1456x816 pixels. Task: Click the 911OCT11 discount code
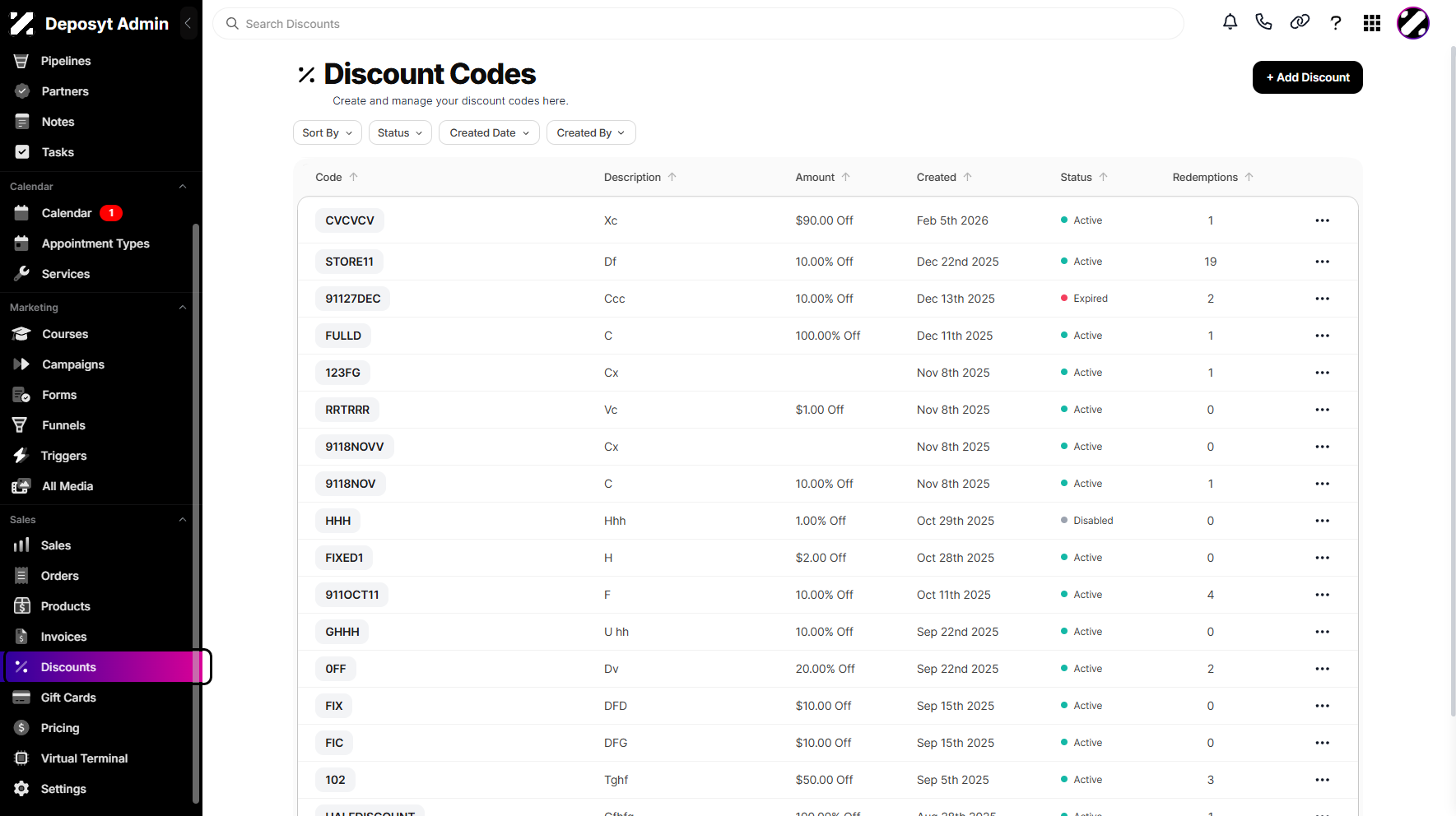[352, 595]
